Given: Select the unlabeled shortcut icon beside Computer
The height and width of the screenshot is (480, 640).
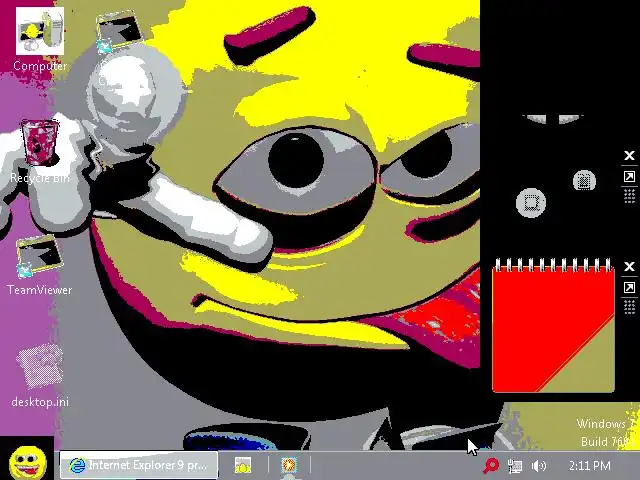Looking at the screenshot, I should coord(117,32).
